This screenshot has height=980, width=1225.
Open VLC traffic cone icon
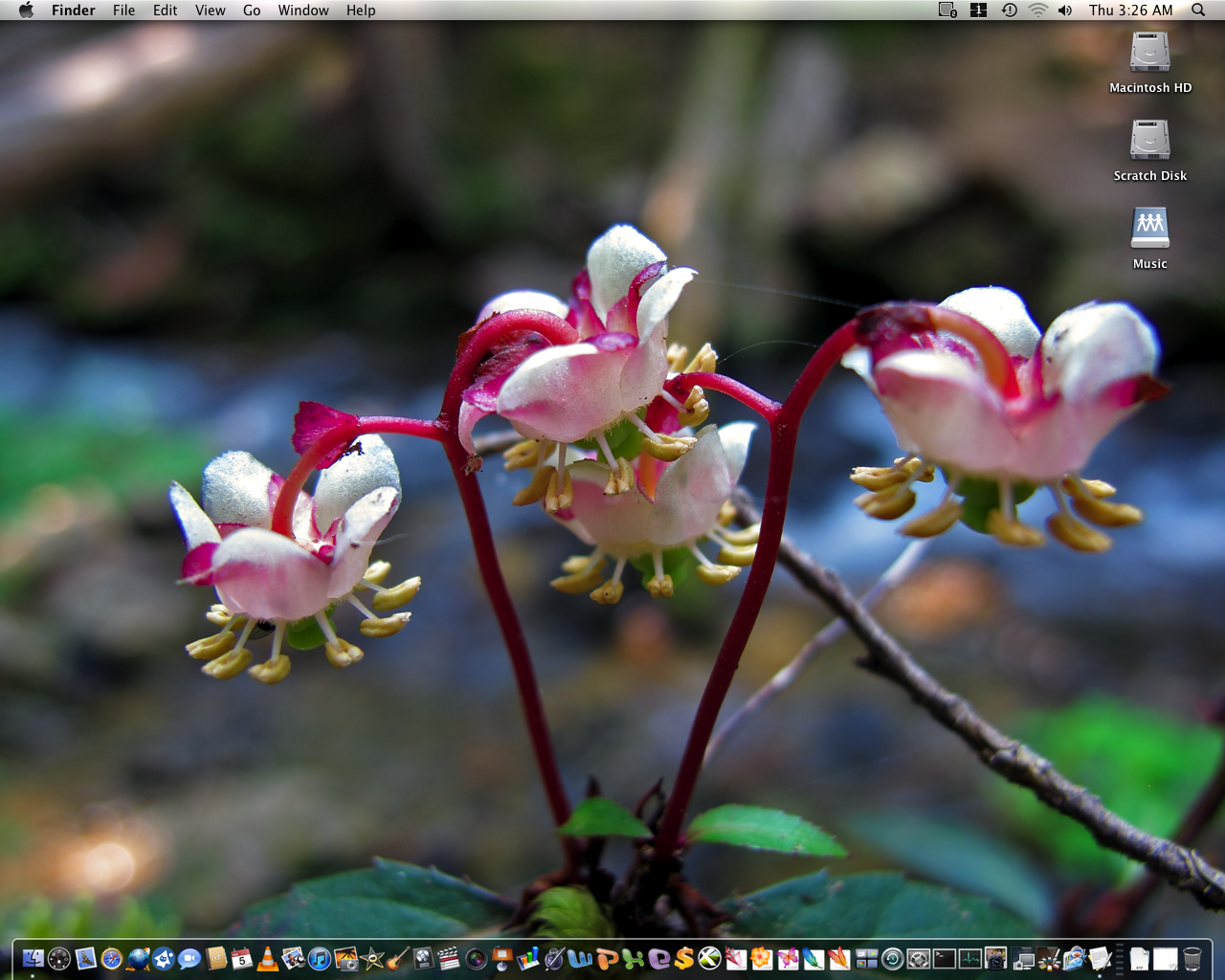(268, 958)
